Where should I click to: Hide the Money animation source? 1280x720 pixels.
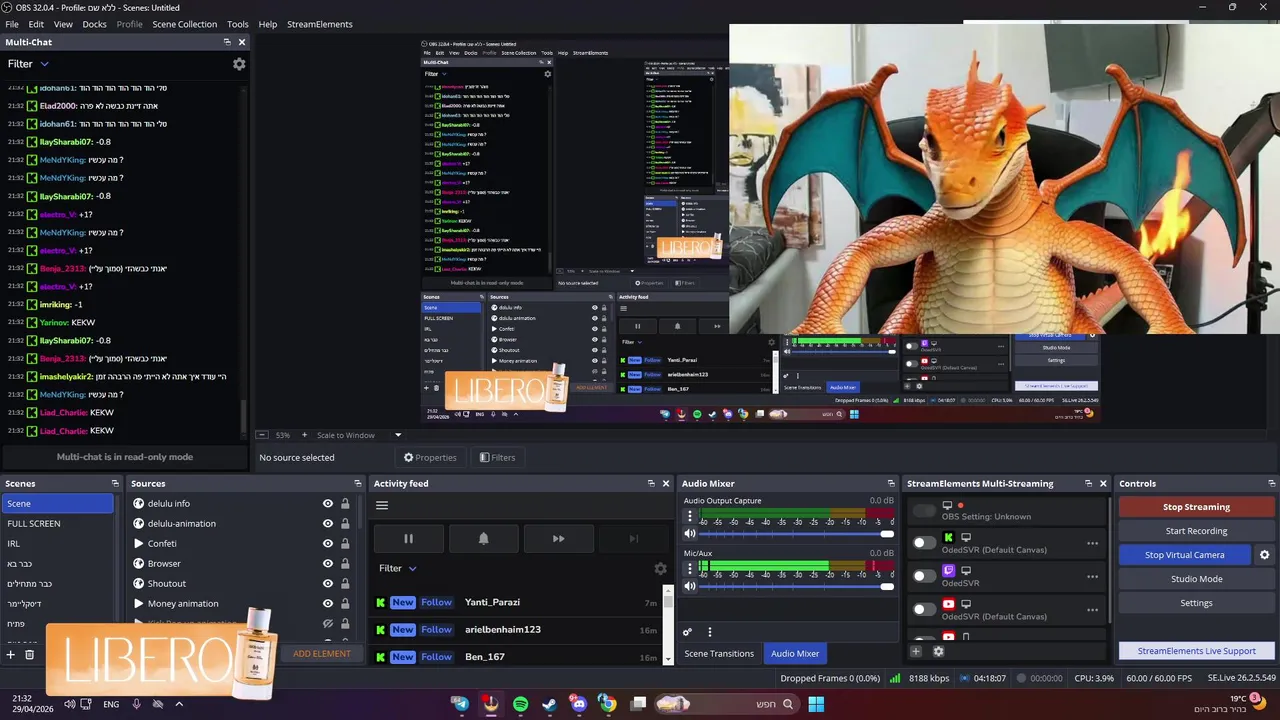(327, 604)
